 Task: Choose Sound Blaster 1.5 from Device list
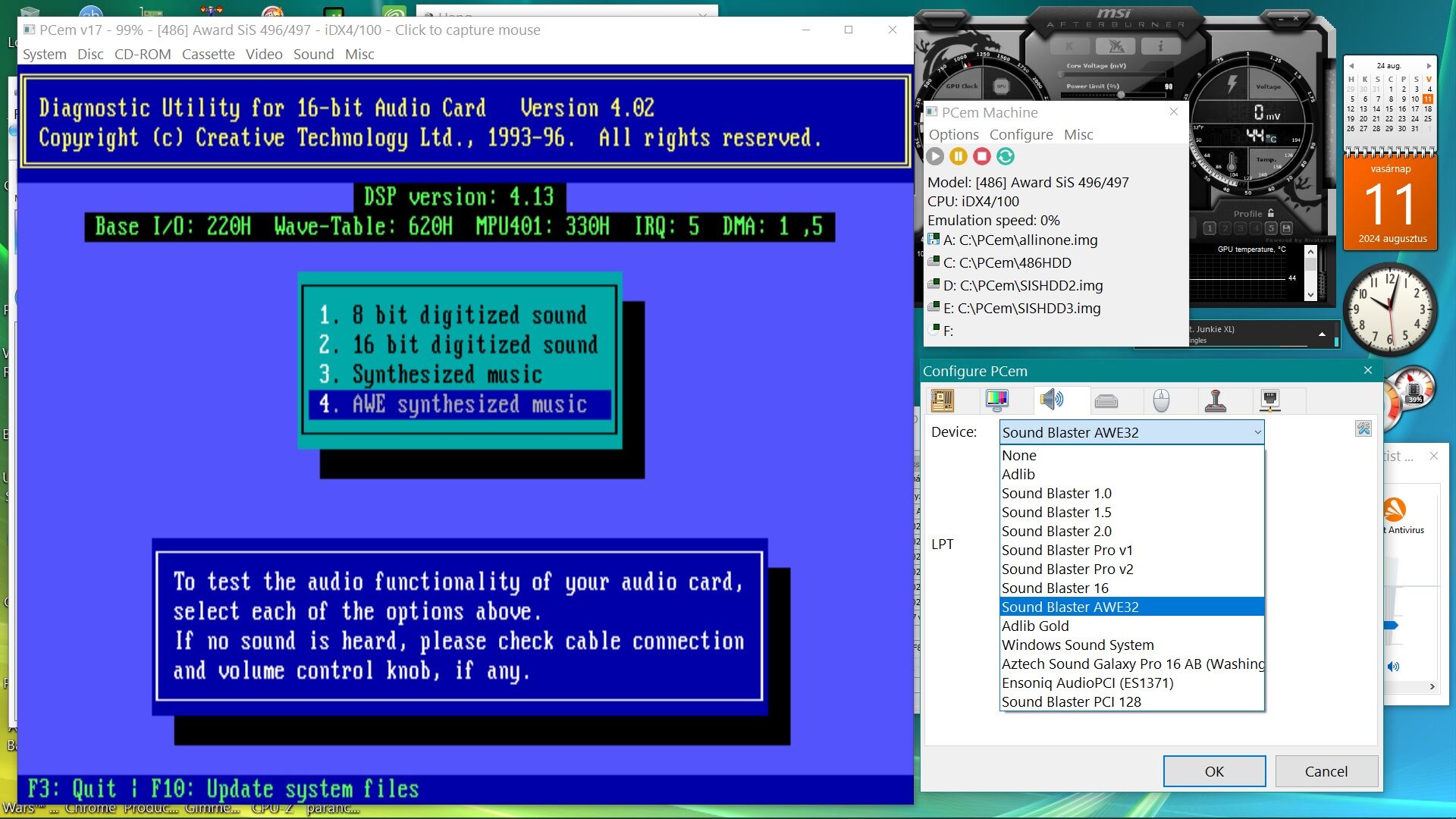point(1132,512)
